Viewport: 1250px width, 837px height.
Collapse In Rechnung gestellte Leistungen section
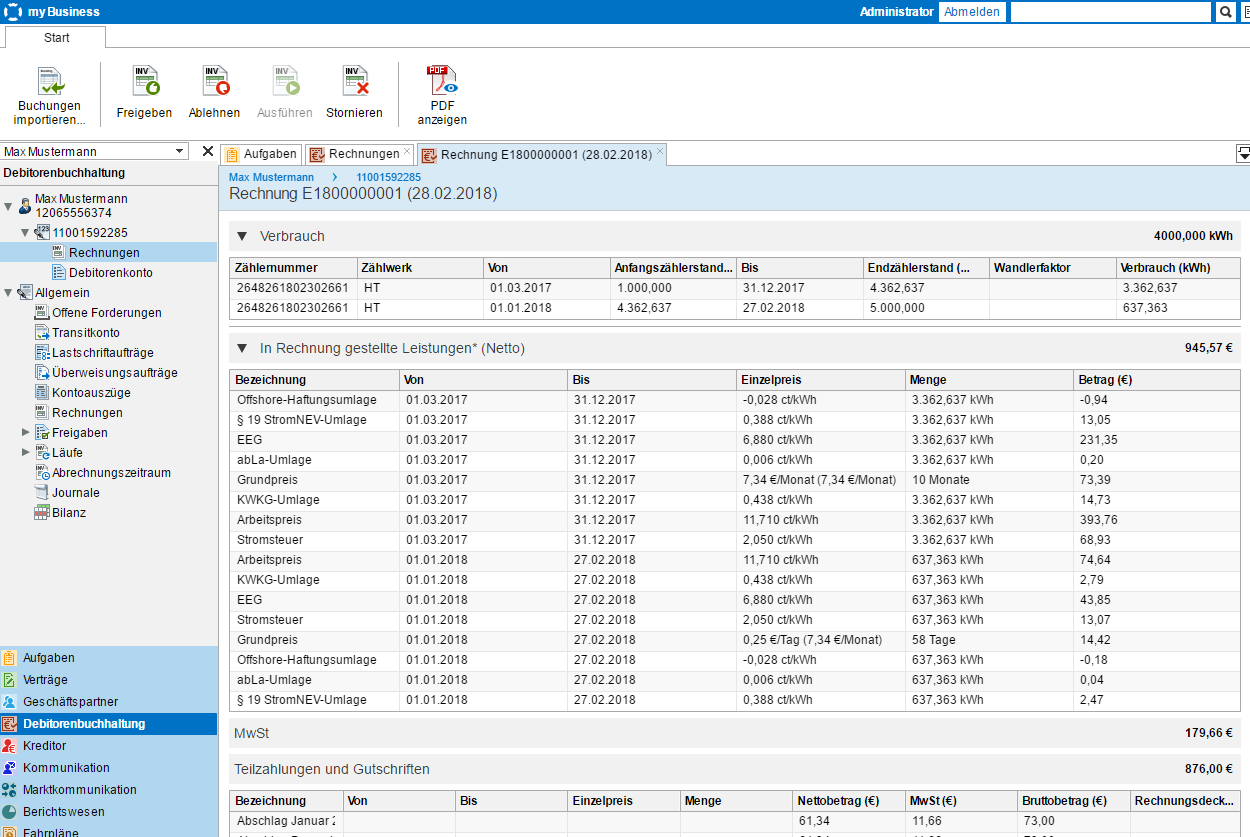point(242,348)
